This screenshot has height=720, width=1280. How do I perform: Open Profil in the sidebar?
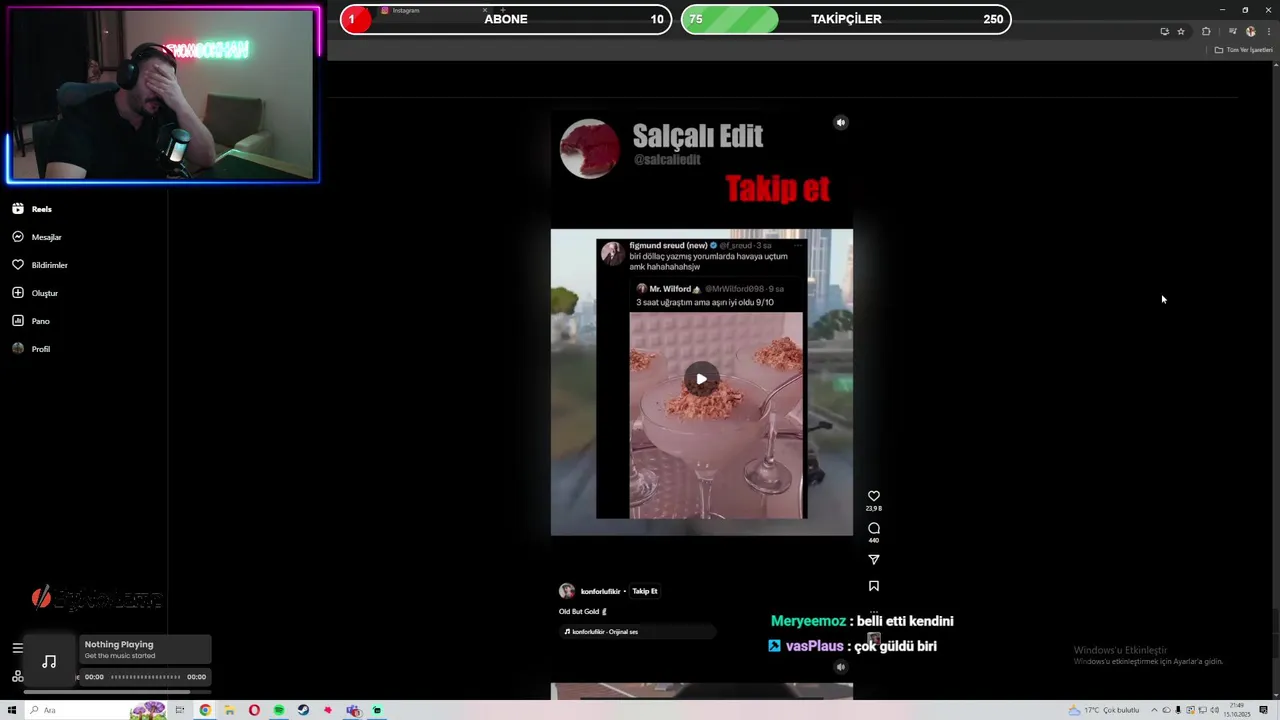[31, 349]
